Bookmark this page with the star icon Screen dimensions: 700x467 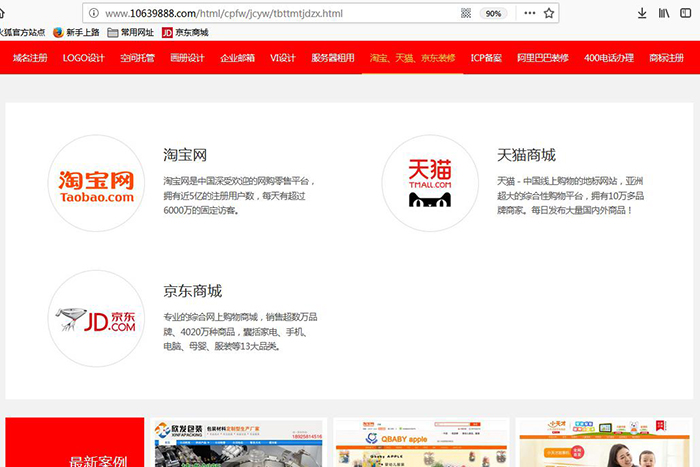549,13
